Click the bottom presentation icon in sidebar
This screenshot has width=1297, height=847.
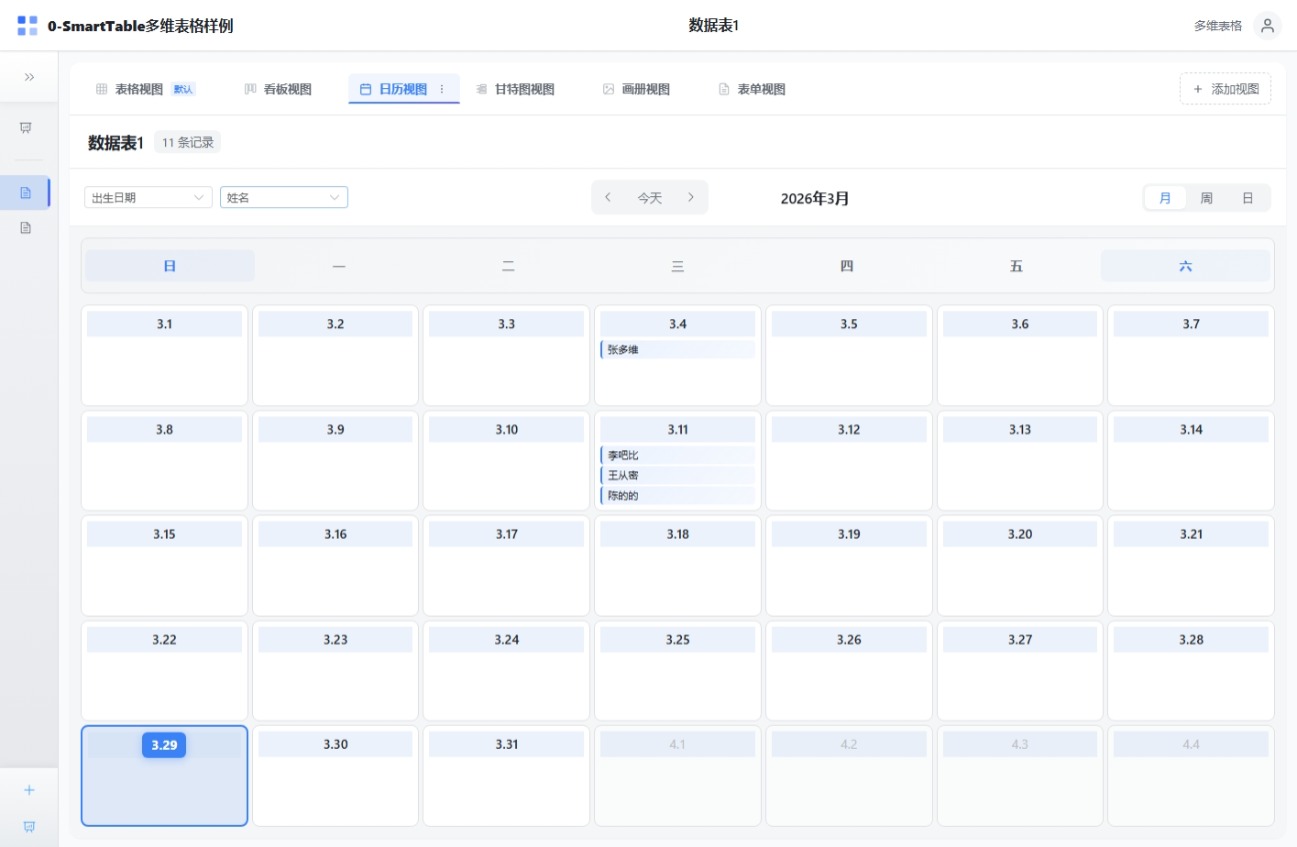point(29,826)
